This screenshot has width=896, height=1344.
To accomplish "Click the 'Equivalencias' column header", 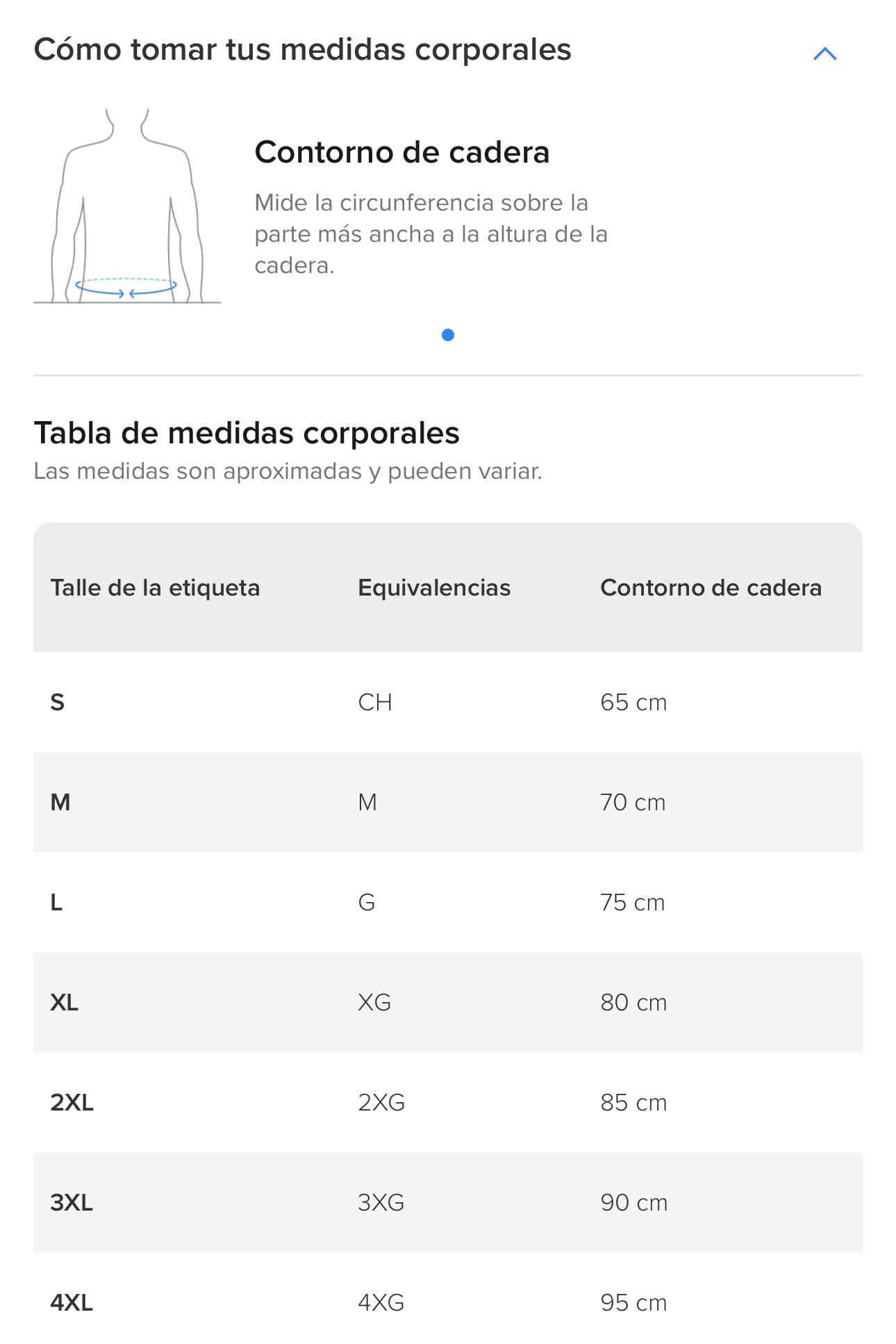I will pyautogui.click(x=434, y=588).
